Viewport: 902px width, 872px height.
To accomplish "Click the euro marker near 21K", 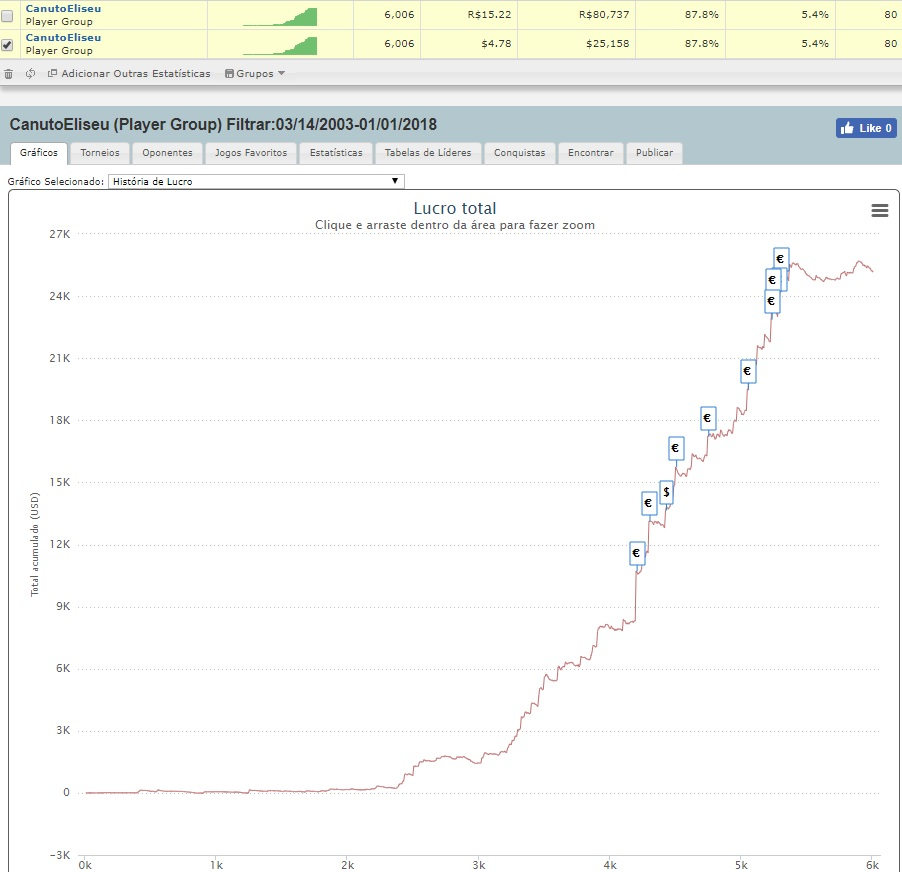I will tap(747, 372).
